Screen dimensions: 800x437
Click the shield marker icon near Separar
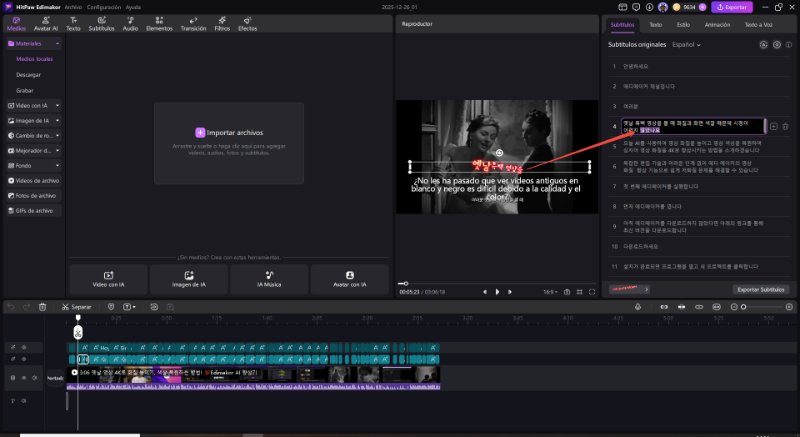(111, 307)
